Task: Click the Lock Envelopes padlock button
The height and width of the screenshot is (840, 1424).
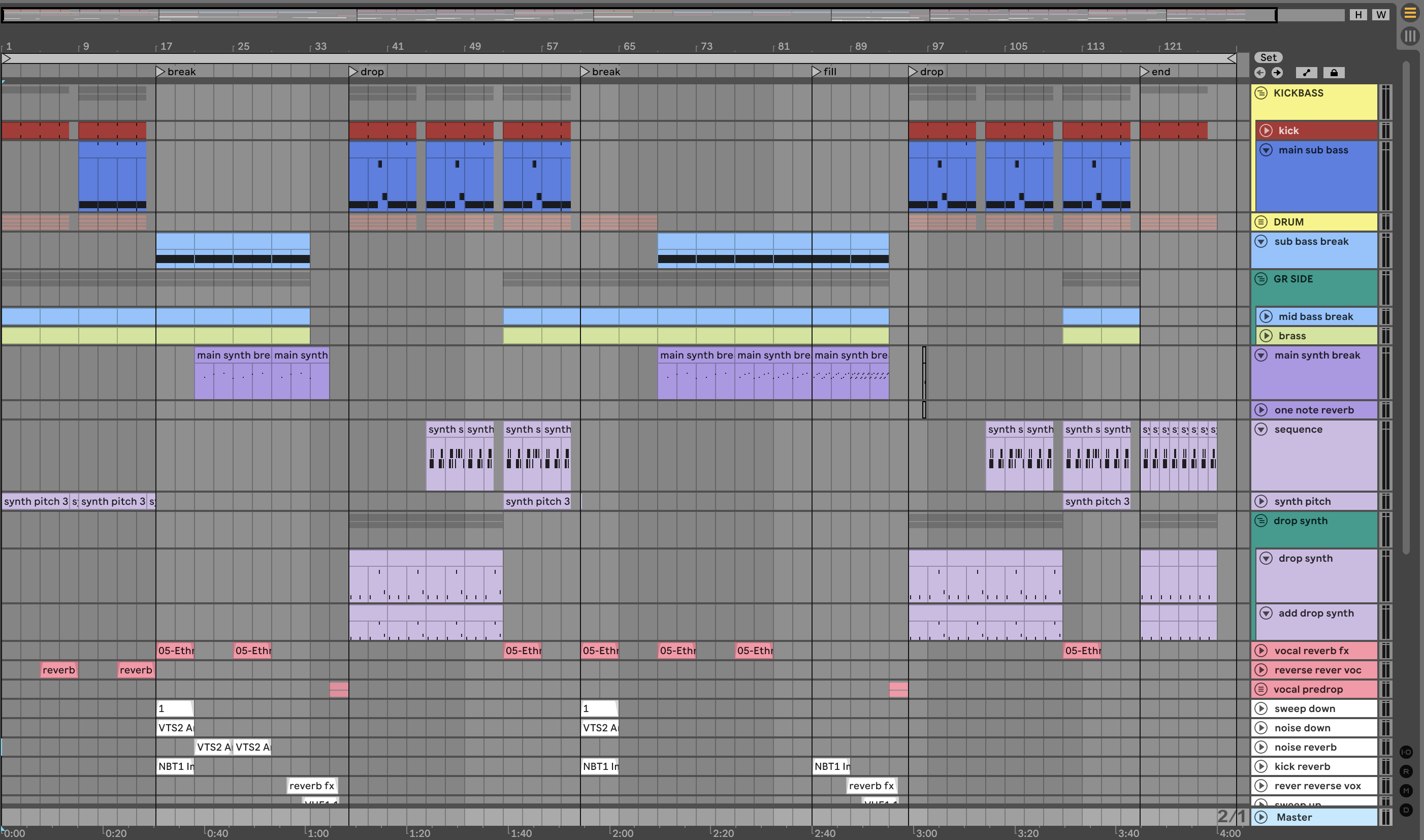Action: pos(1334,73)
